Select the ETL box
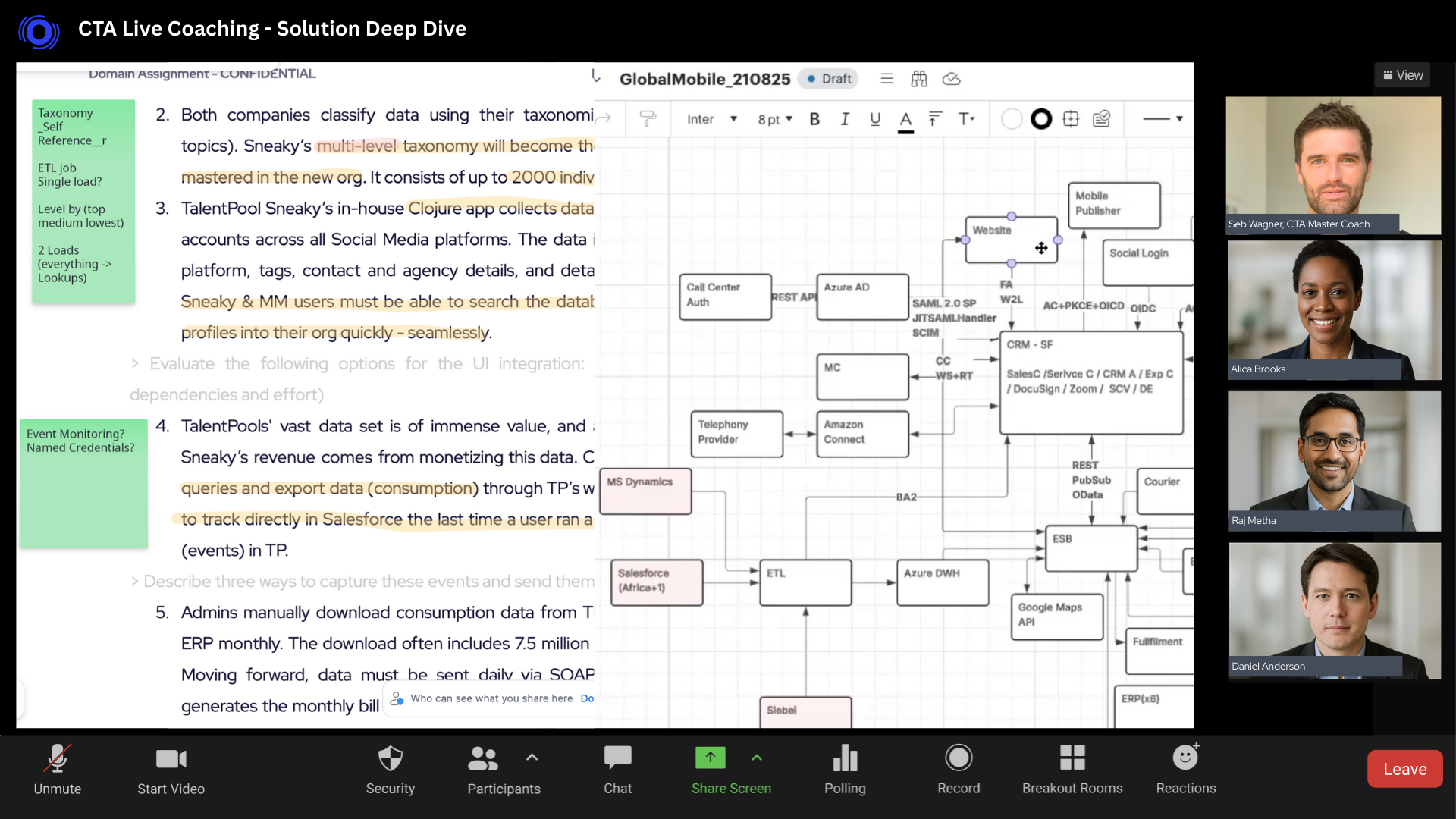Screen dimensions: 1456x819 [805, 582]
